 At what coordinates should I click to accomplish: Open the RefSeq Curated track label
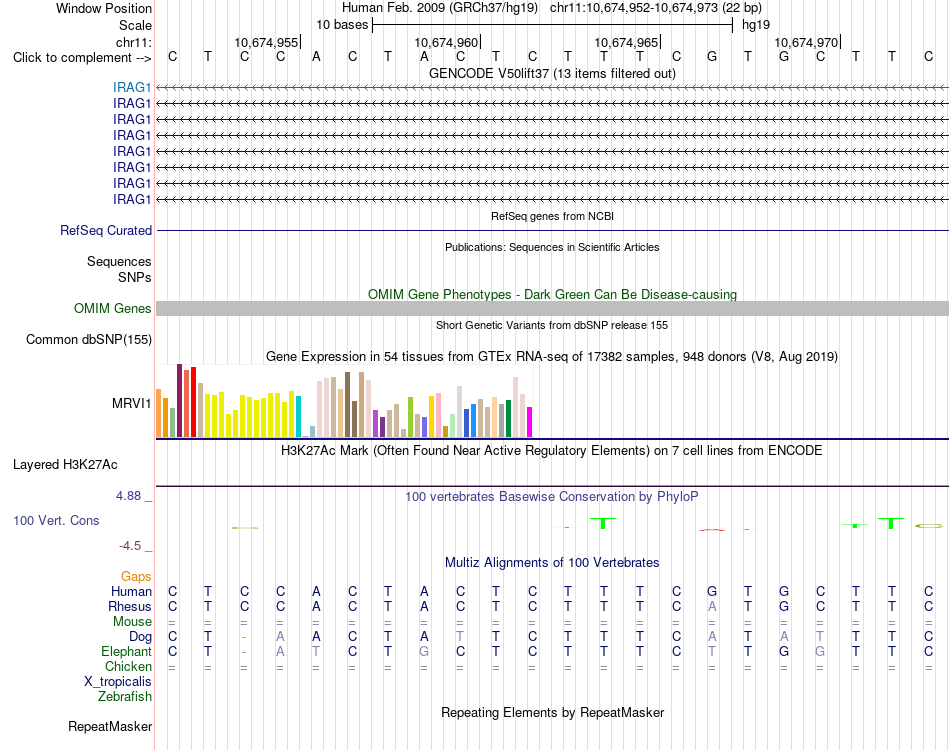tap(106, 230)
